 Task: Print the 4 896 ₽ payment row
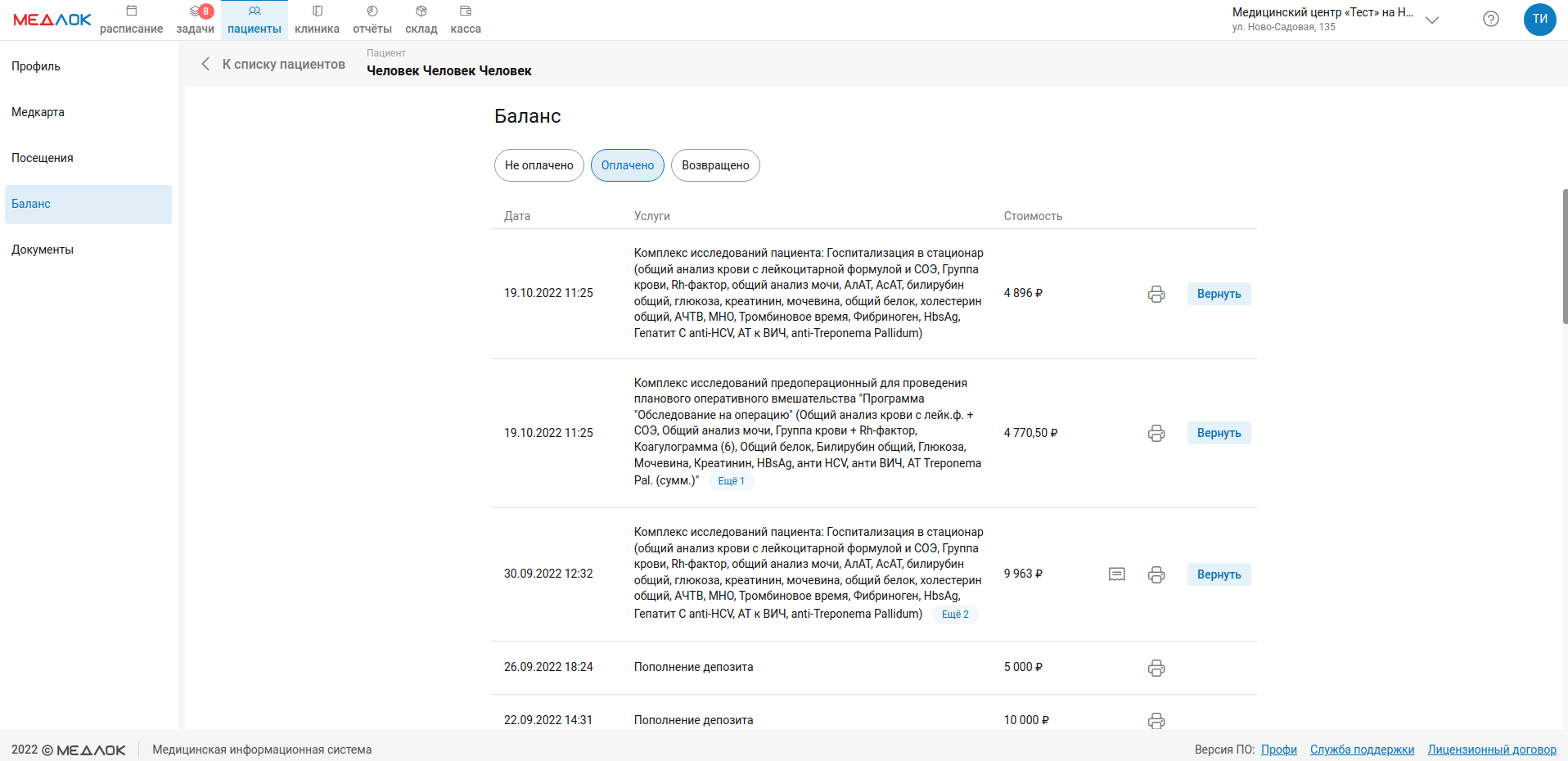pyautogui.click(x=1156, y=294)
